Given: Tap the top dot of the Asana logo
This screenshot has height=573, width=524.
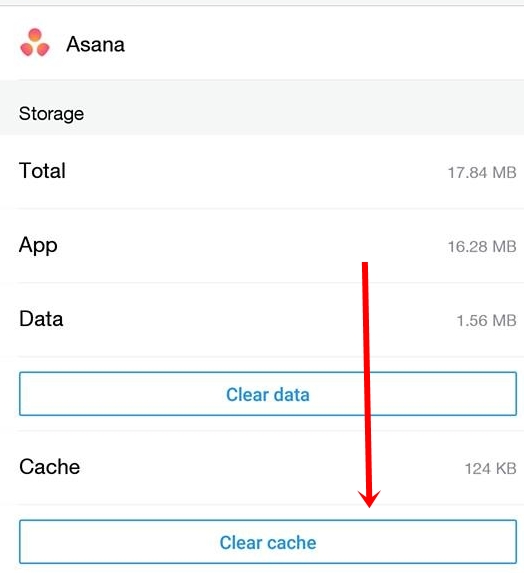Looking at the screenshot, I should [35, 35].
